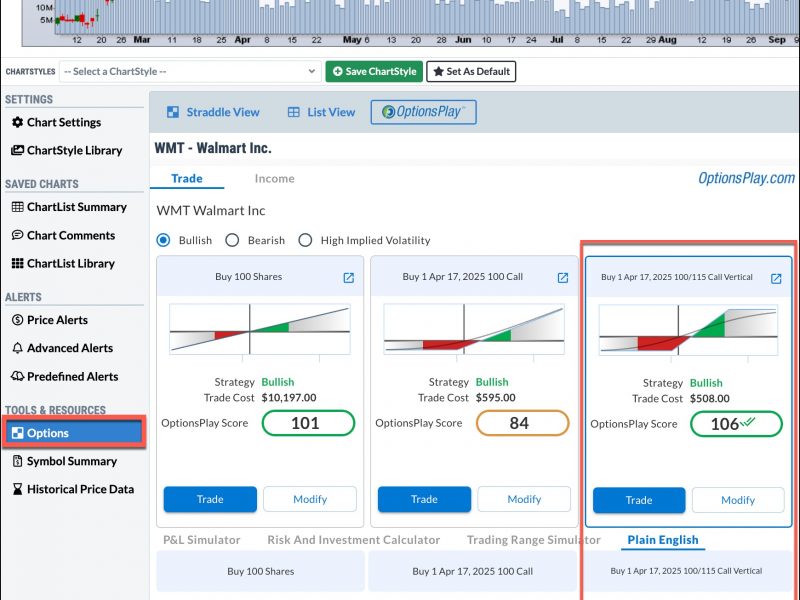The image size is (800, 600).
Task: Click Trade under Buy 100 Shares
Action: tap(210, 499)
